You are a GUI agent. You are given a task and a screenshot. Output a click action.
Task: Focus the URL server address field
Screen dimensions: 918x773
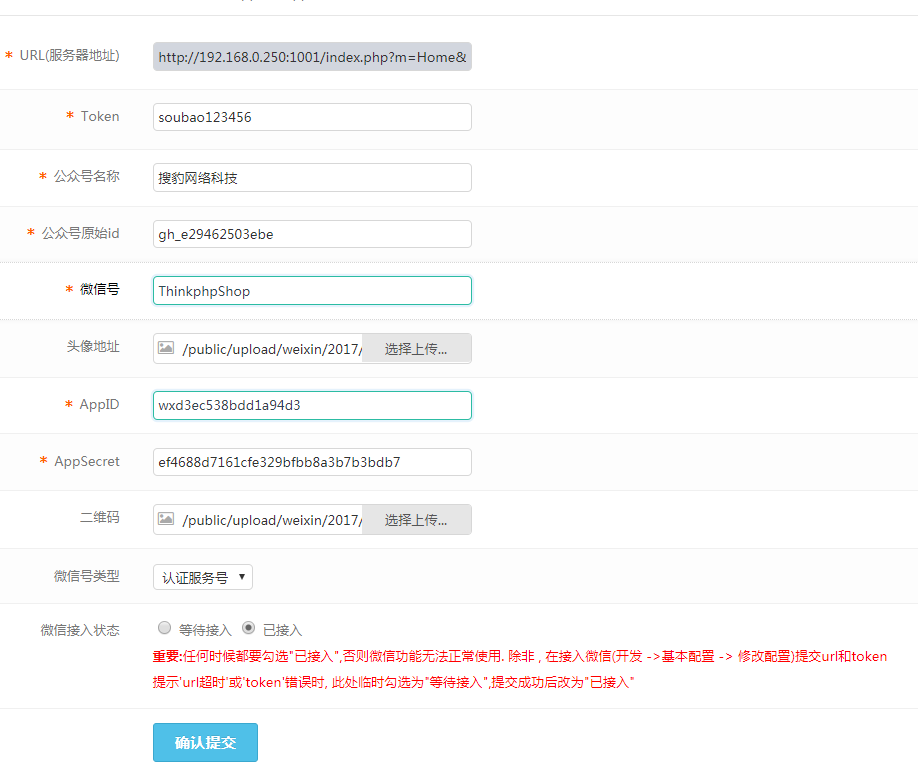[x=312, y=57]
